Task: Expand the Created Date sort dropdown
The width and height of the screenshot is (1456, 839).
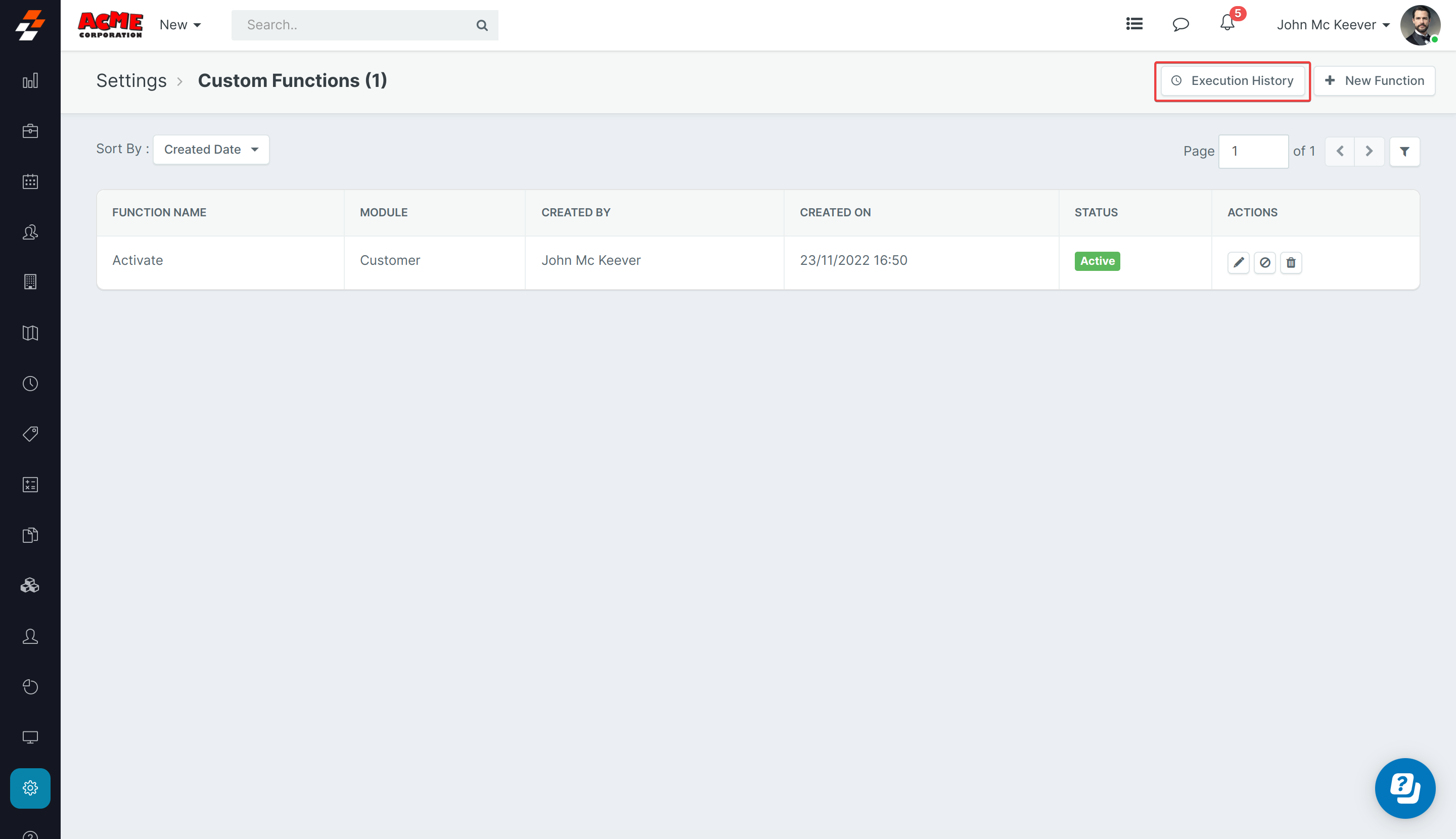Action: (x=211, y=150)
